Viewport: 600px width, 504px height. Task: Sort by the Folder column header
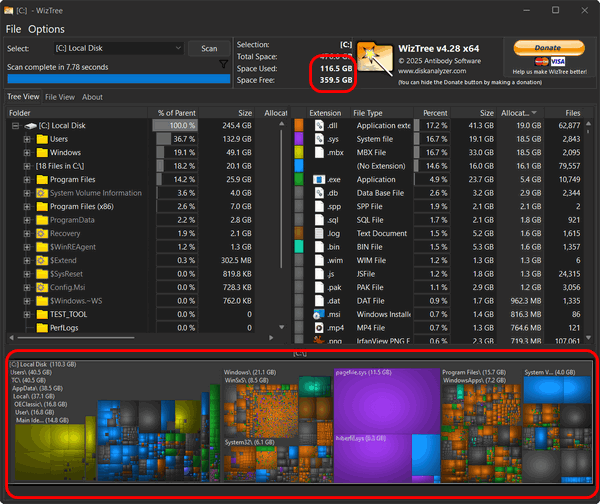pyautogui.click(x=77, y=113)
